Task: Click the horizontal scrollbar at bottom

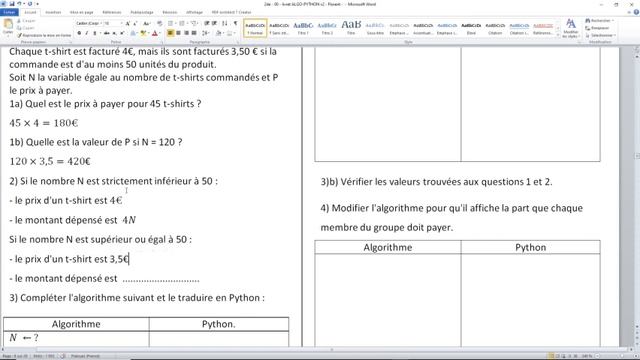Action: tap(318, 349)
